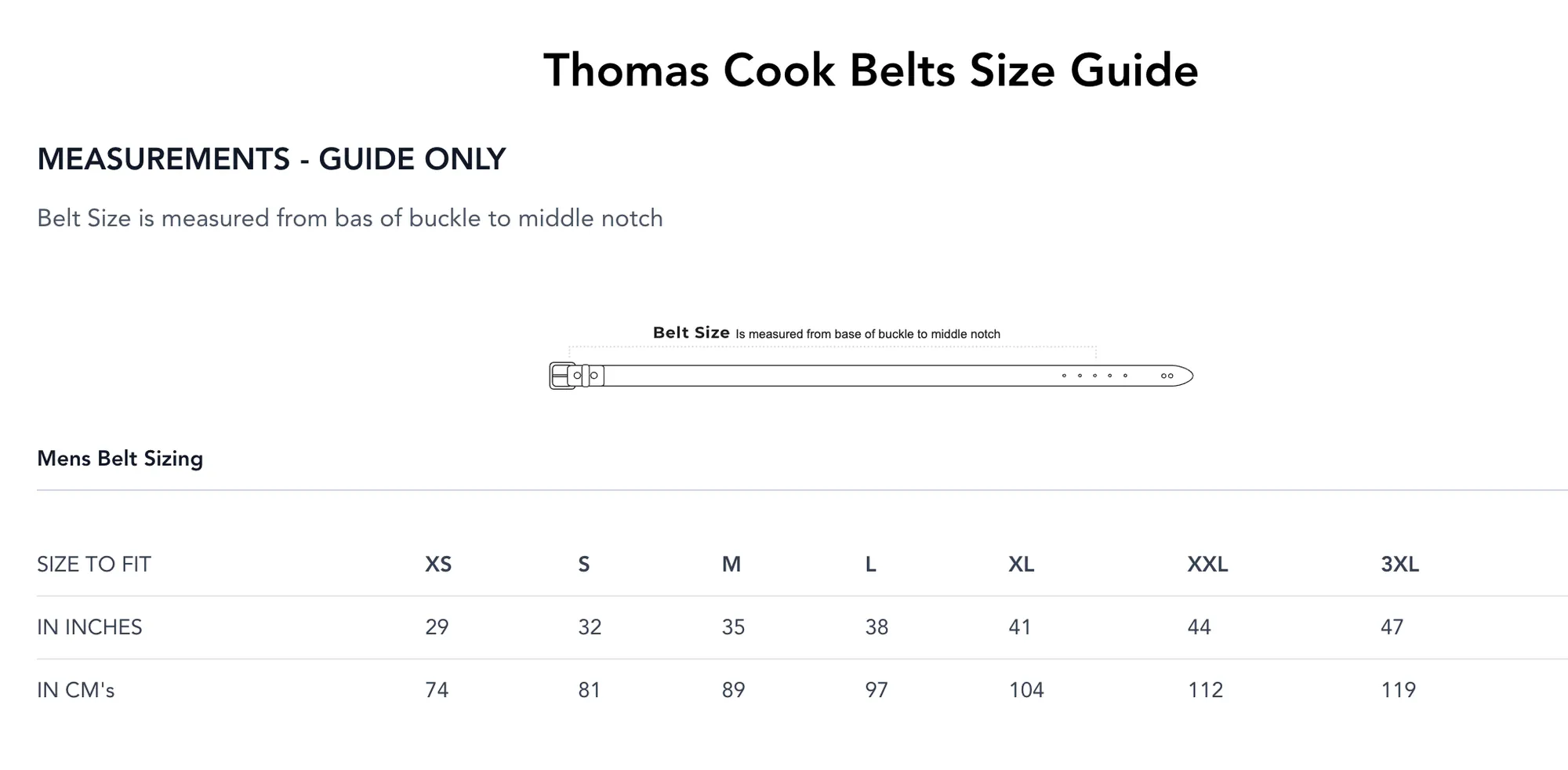Click the "MEASUREMENTS - GUIDE ONLY" heading
Viewport: 1568px width, 770px height.
(271, 159)
